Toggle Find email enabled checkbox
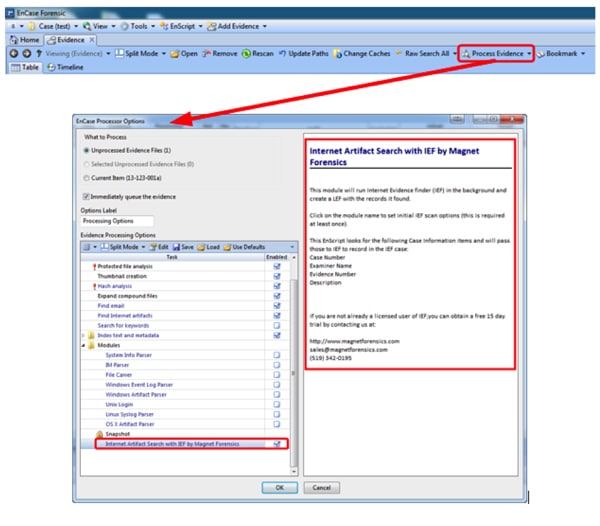 tap(277, 306)
